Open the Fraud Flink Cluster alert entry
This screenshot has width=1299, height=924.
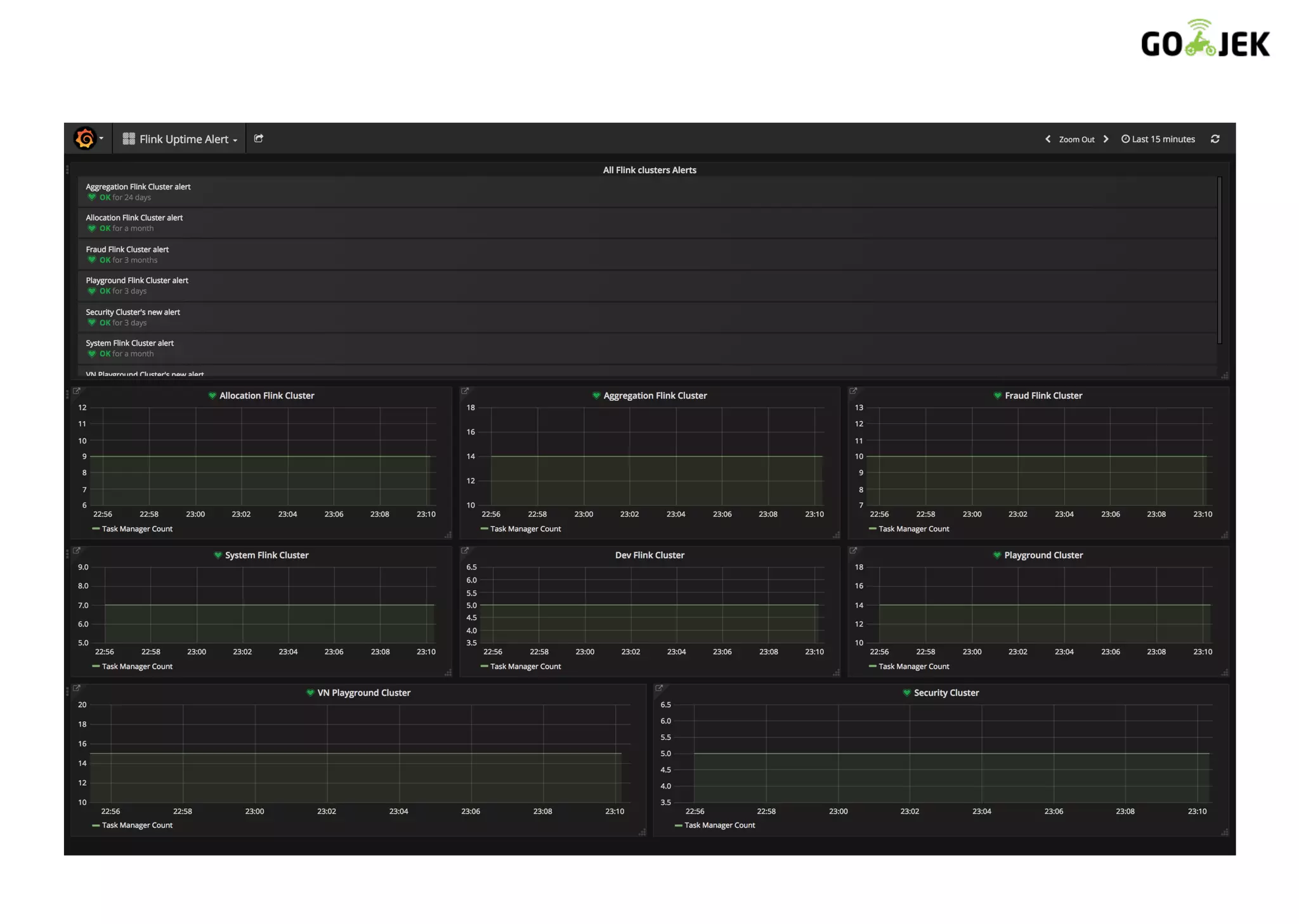click(127, 249)
